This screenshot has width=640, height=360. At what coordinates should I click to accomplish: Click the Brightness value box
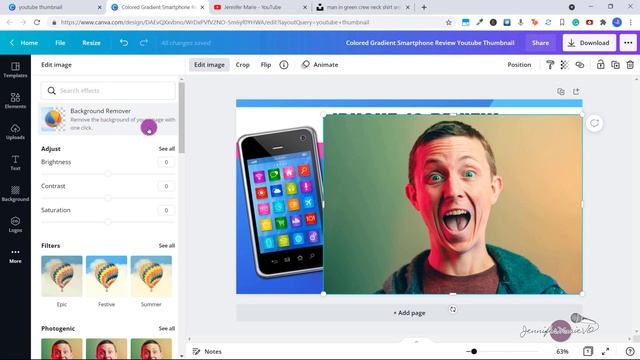[166, 162]
